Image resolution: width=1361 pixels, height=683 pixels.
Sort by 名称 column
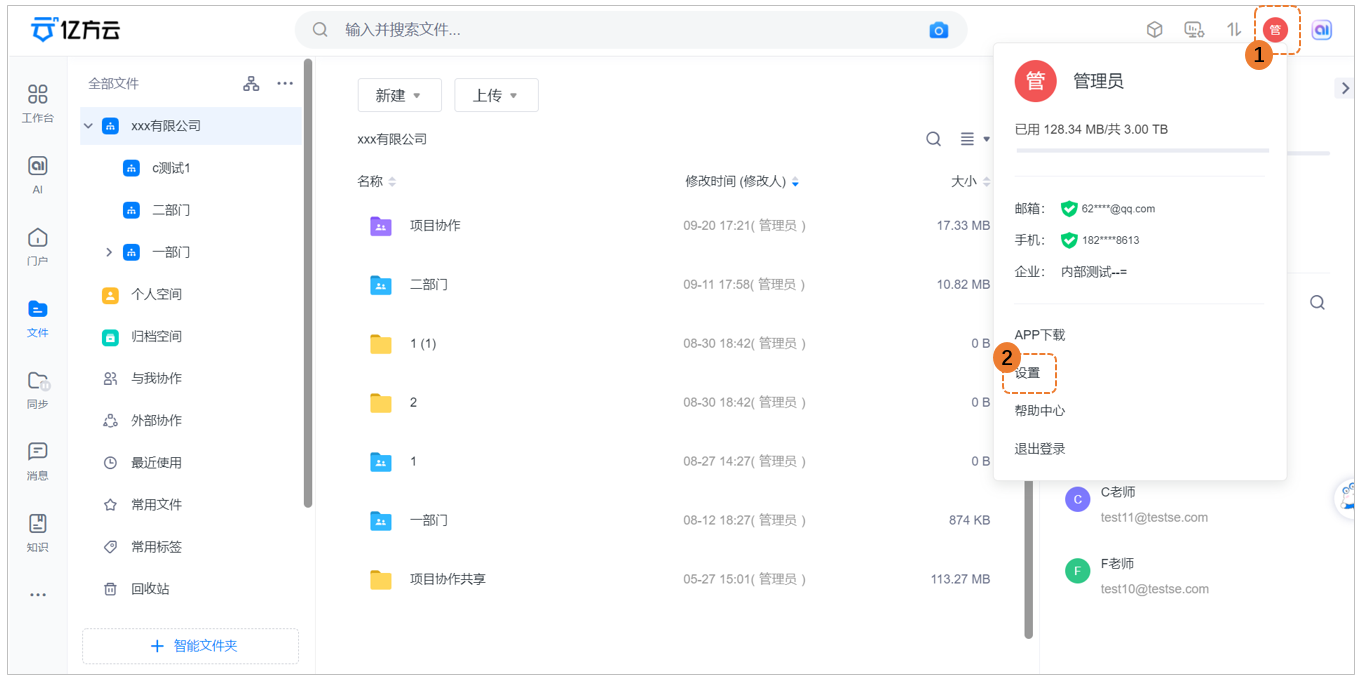(x=377, y=181)
